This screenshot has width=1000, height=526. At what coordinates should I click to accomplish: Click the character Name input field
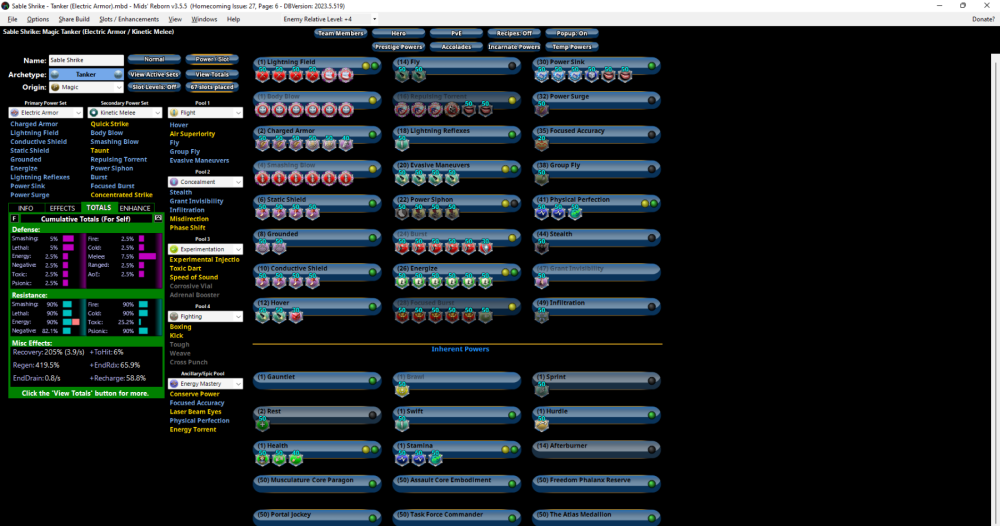pyautogui.click(x=85, y=61)
